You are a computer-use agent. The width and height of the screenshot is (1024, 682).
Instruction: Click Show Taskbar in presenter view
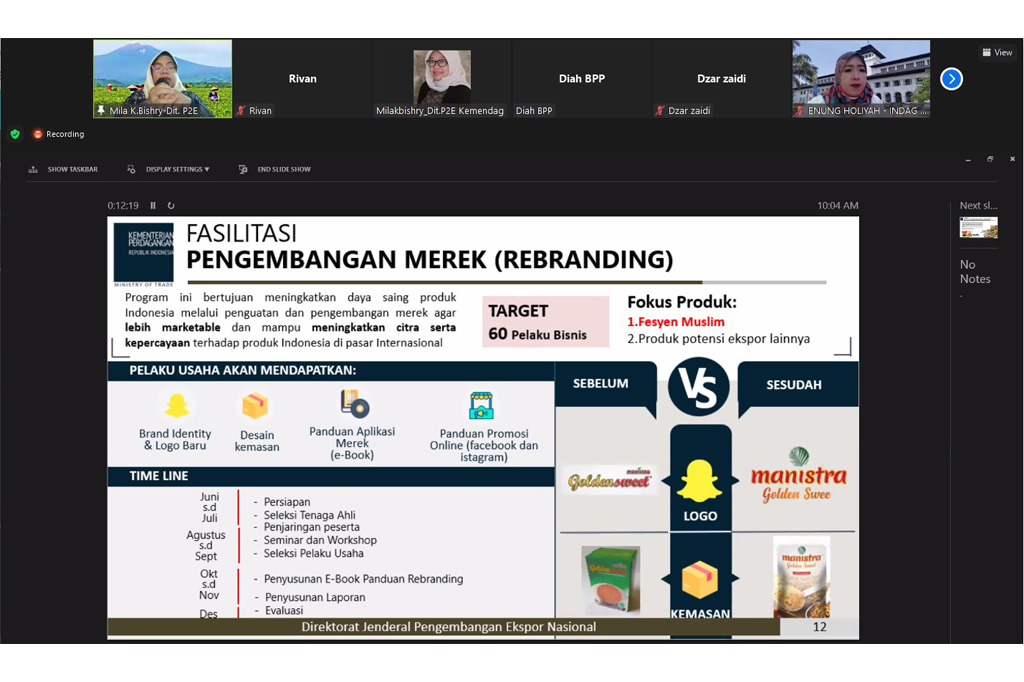[x=63, y=169]
